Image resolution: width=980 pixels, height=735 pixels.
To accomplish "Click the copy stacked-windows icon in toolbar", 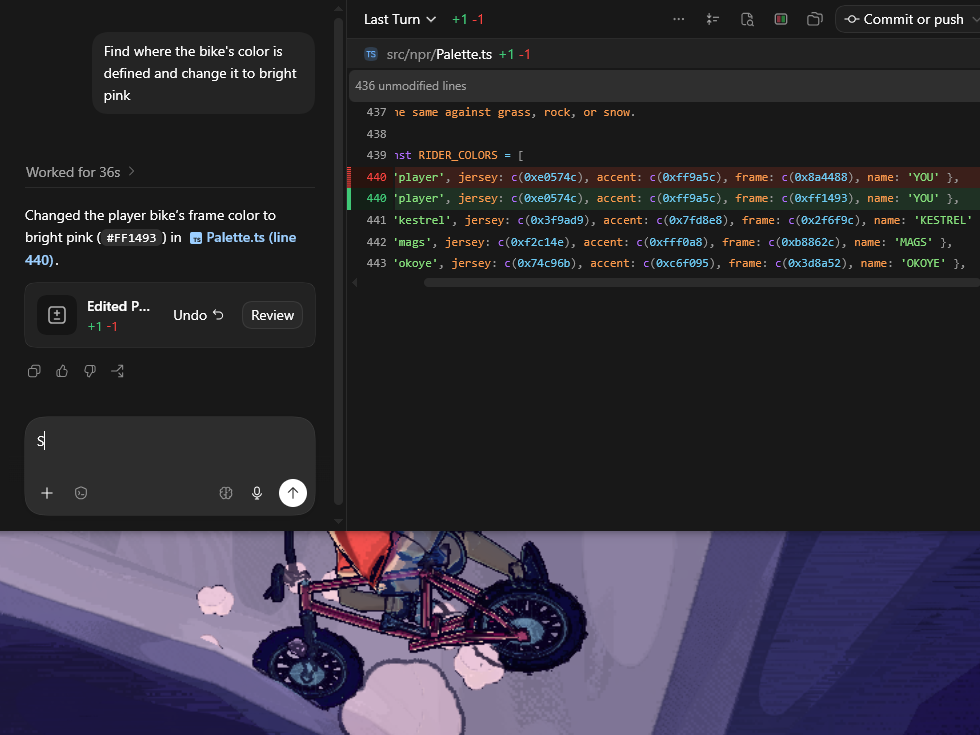I will pyautogui.click(x=814, y=19).
